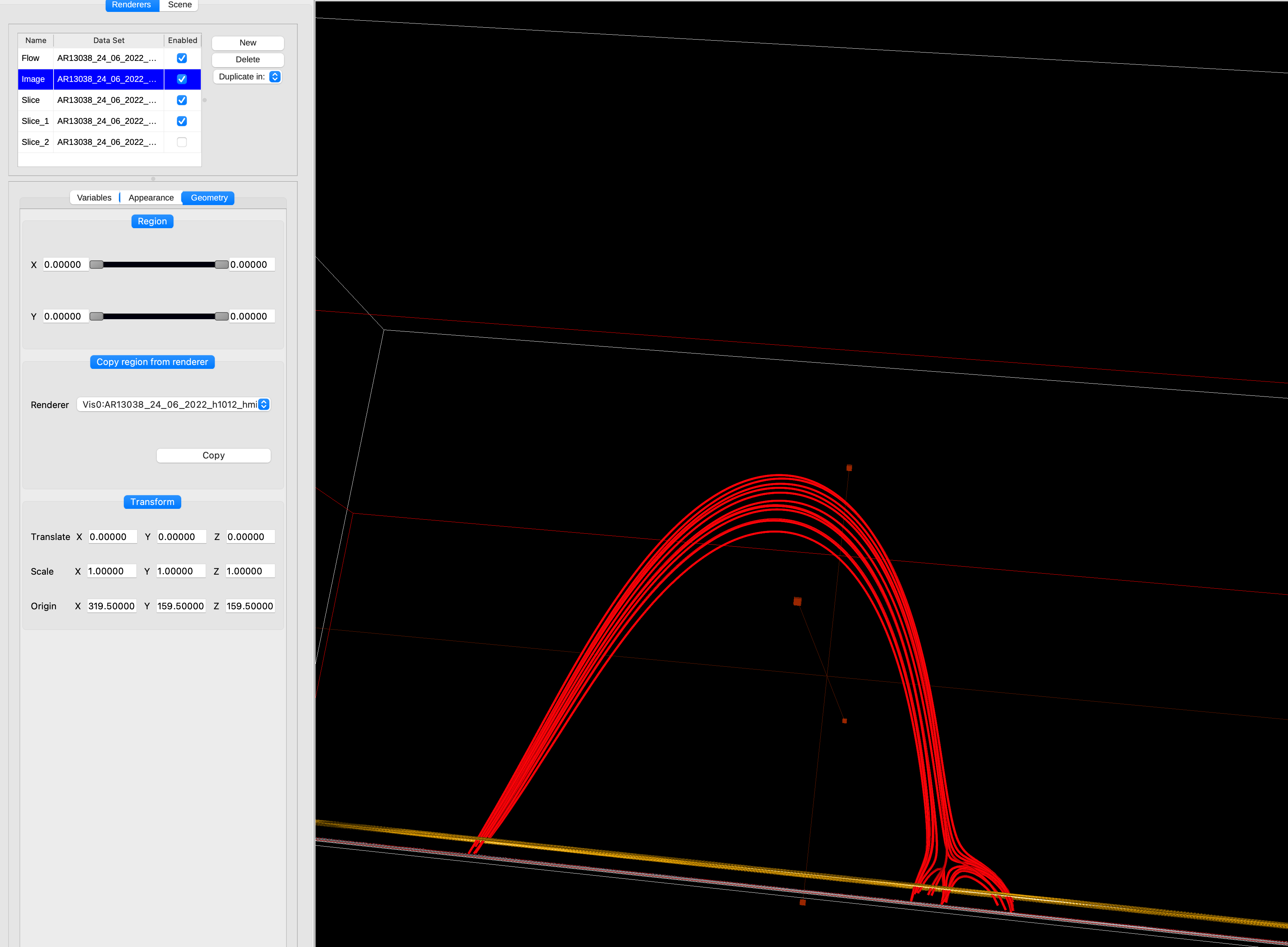Open the Variables tab
Image resolution: width=1288 pixels, height=947 pixels.
(x=94, y=198)
